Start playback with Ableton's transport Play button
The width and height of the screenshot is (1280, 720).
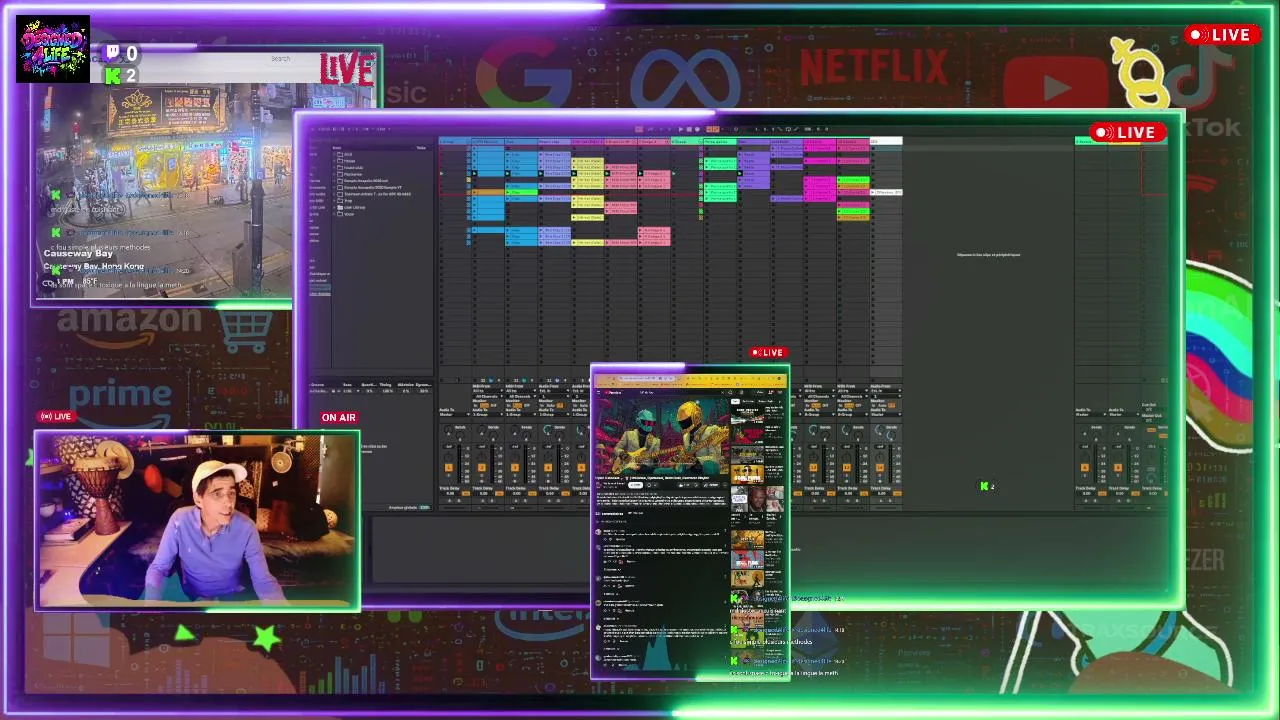pyautogui.click(x=681, y=129)
